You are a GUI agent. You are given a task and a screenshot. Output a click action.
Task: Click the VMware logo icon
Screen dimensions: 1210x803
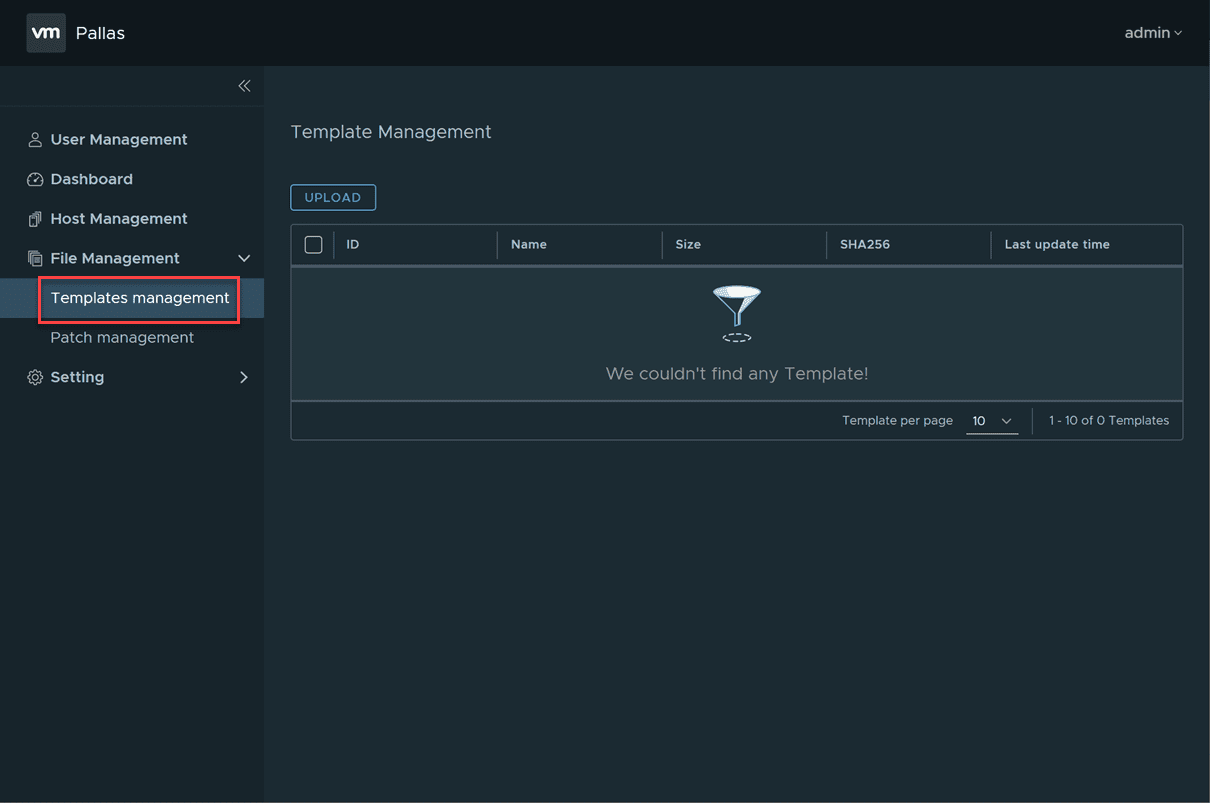(x=46, y=33)
